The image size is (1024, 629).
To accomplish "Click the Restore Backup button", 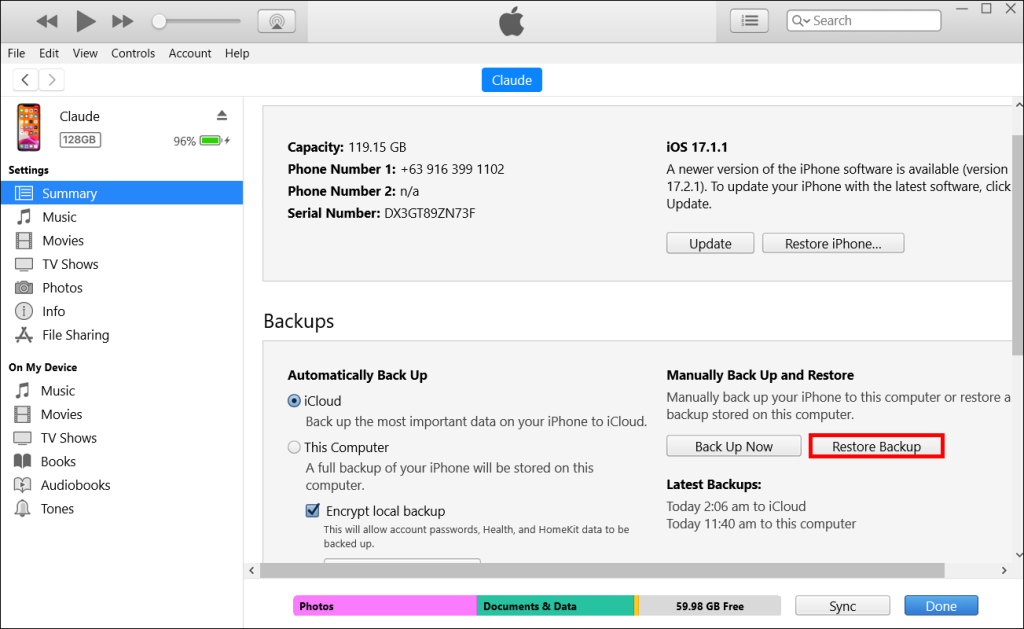I will tap(875, 445).
